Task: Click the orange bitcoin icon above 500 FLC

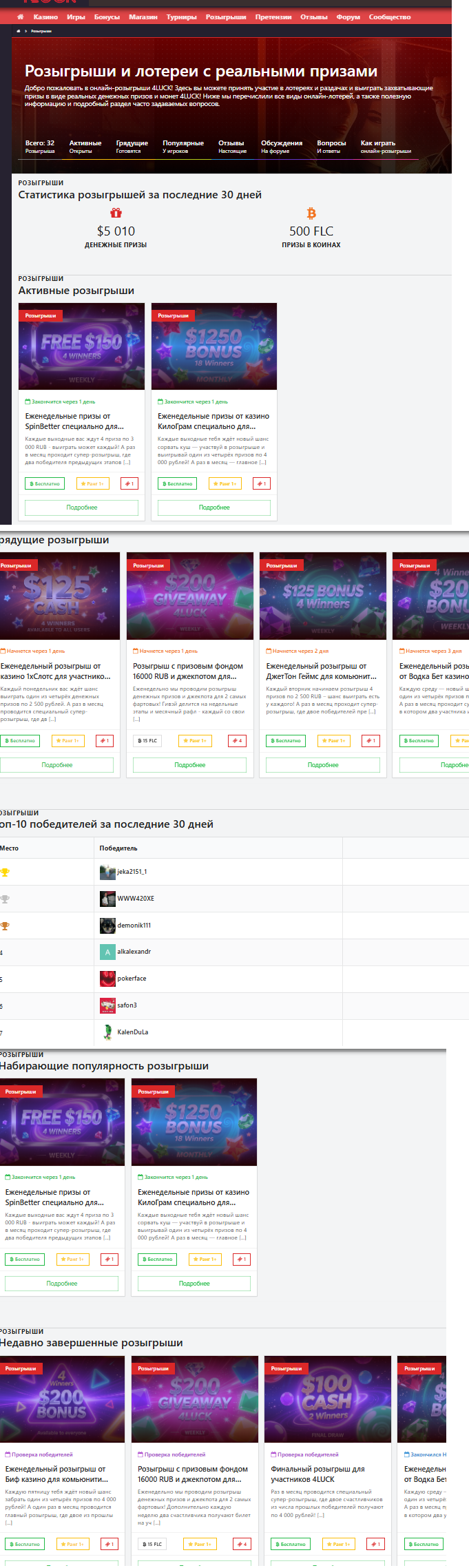Action: (x=311, y=213)
